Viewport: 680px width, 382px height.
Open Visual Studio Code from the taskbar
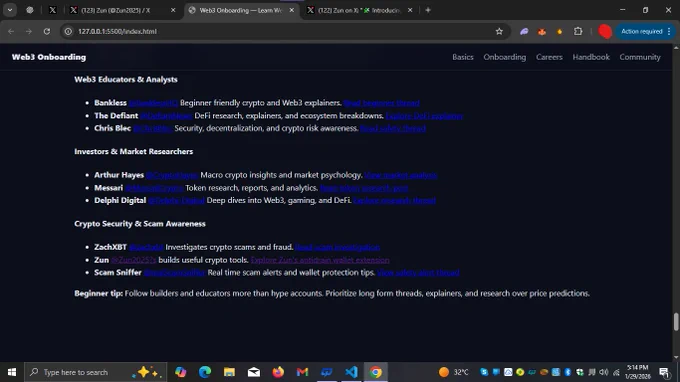[351, 372]
